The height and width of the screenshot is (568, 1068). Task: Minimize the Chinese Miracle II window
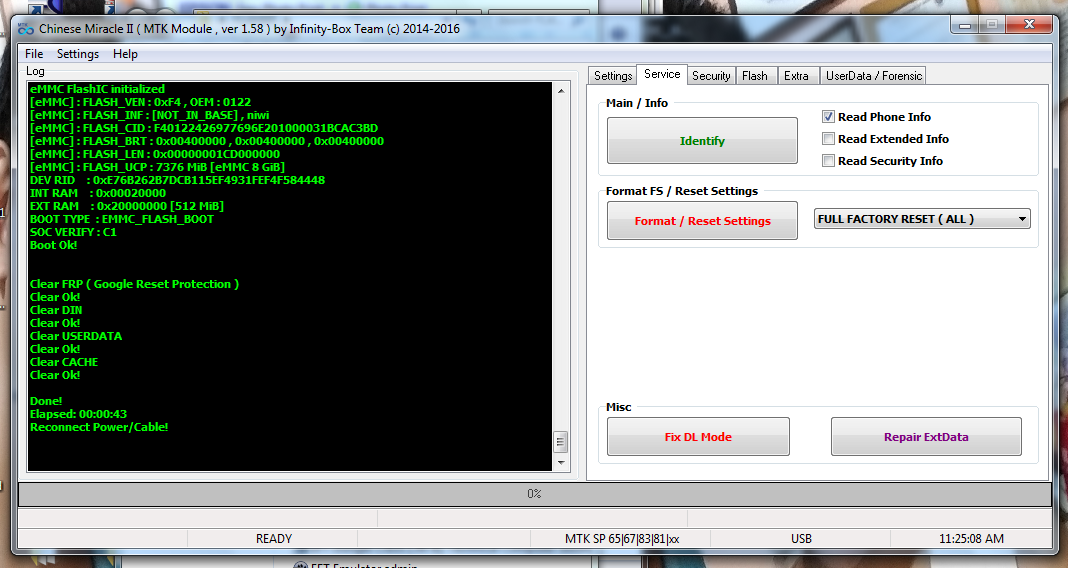(x=964, y=25)
